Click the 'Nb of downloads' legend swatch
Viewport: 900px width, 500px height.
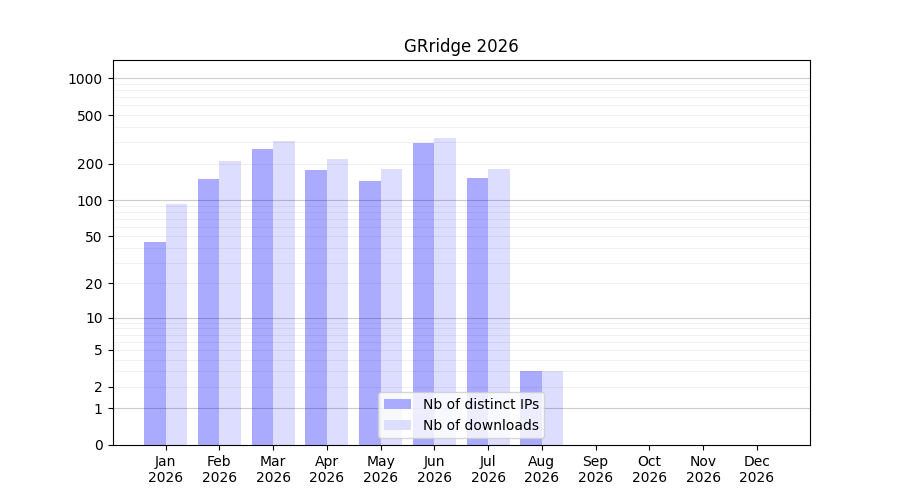click(397, 425)
